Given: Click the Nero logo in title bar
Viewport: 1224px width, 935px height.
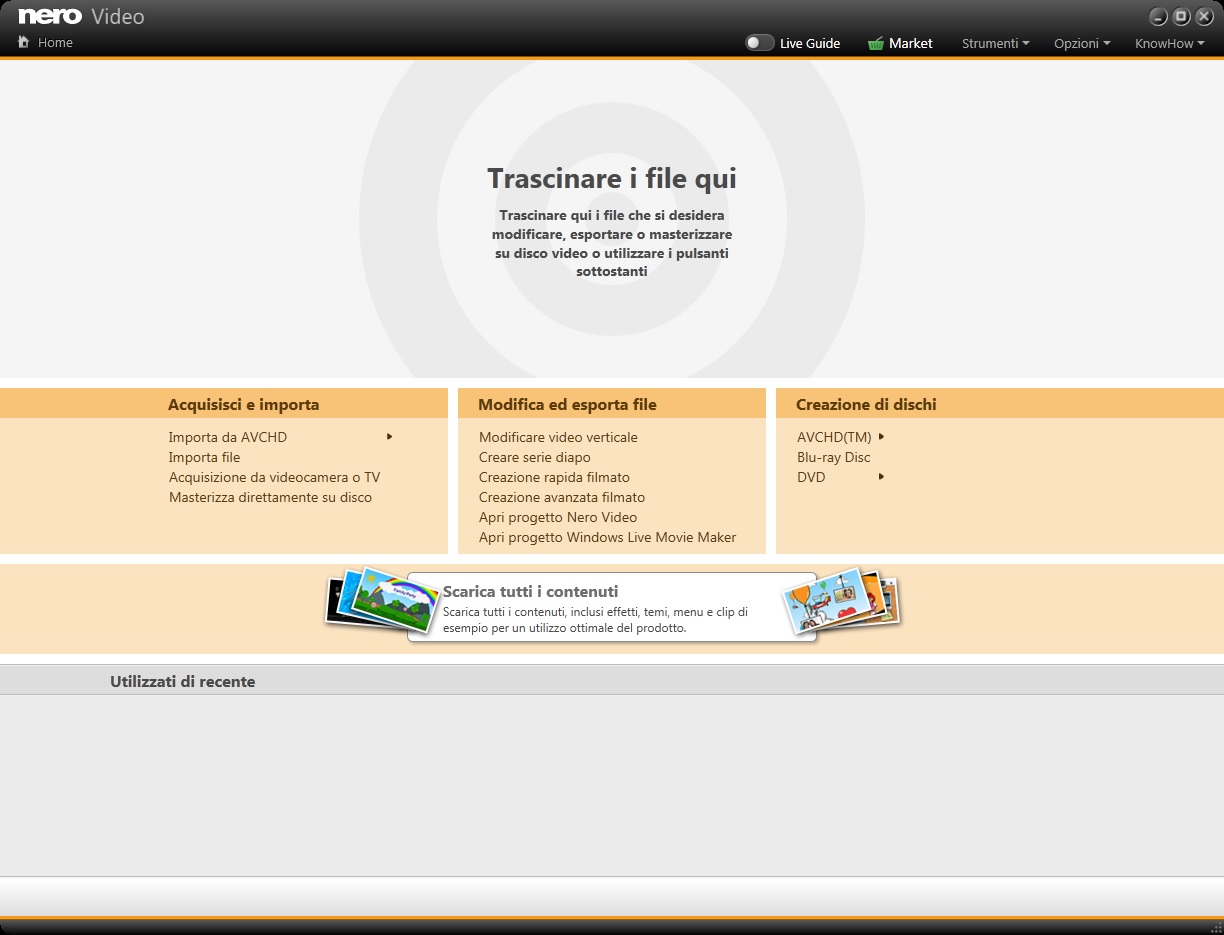Looking at the screenshot, I should 49,16.
